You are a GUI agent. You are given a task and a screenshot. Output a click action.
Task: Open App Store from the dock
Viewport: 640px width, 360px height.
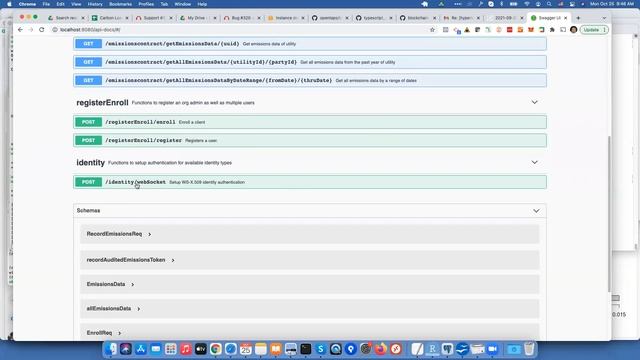point(141,349)
